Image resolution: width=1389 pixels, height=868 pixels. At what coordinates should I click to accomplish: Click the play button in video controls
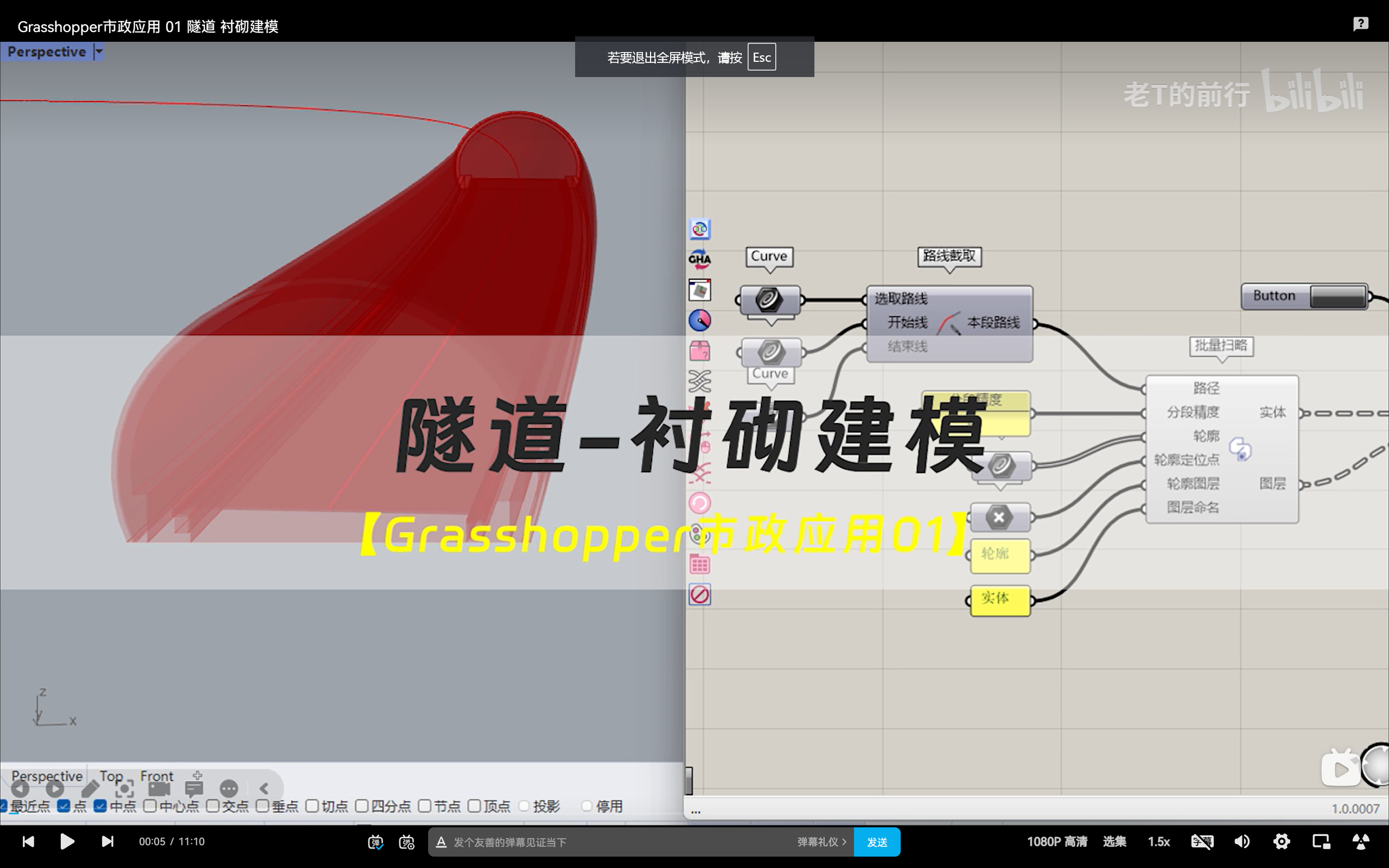pyautogui.click(x=67, y=841)
